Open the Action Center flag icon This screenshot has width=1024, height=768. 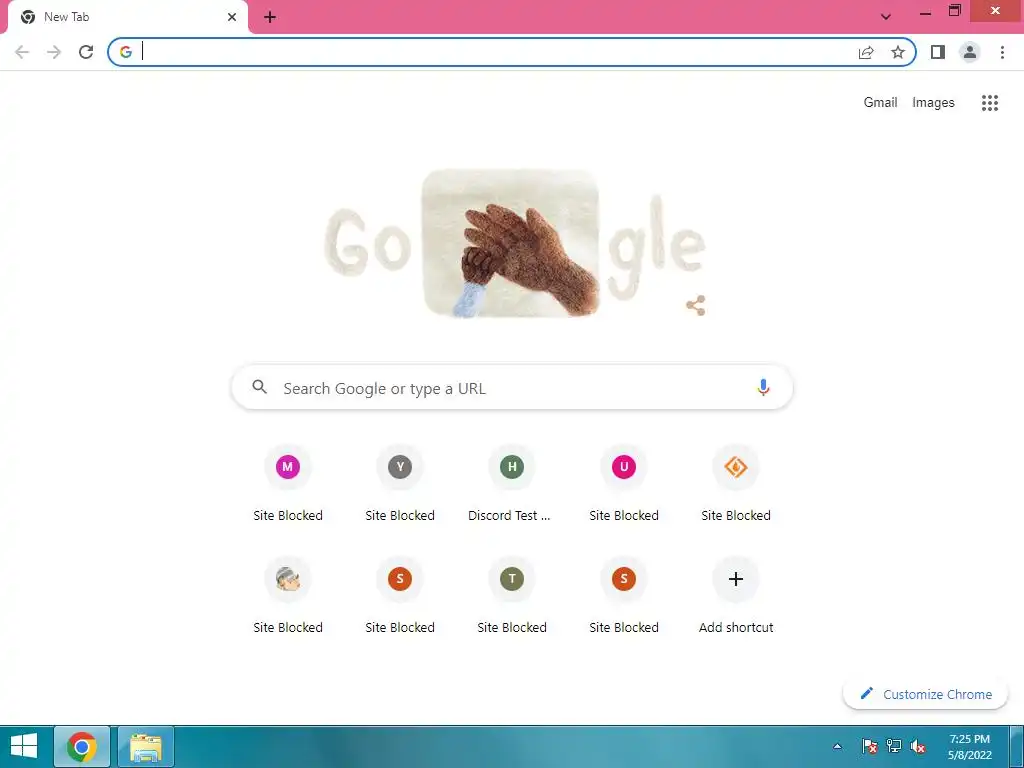869,746
